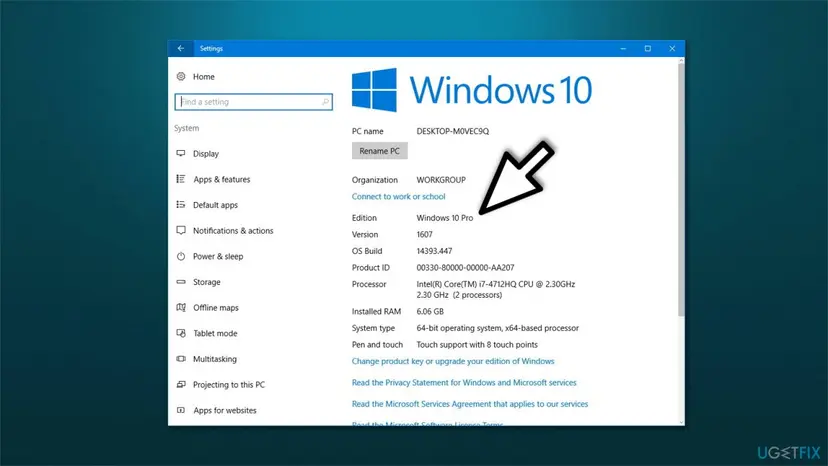Maximize the Settings window
828x466 pixels.
[647, 48]
